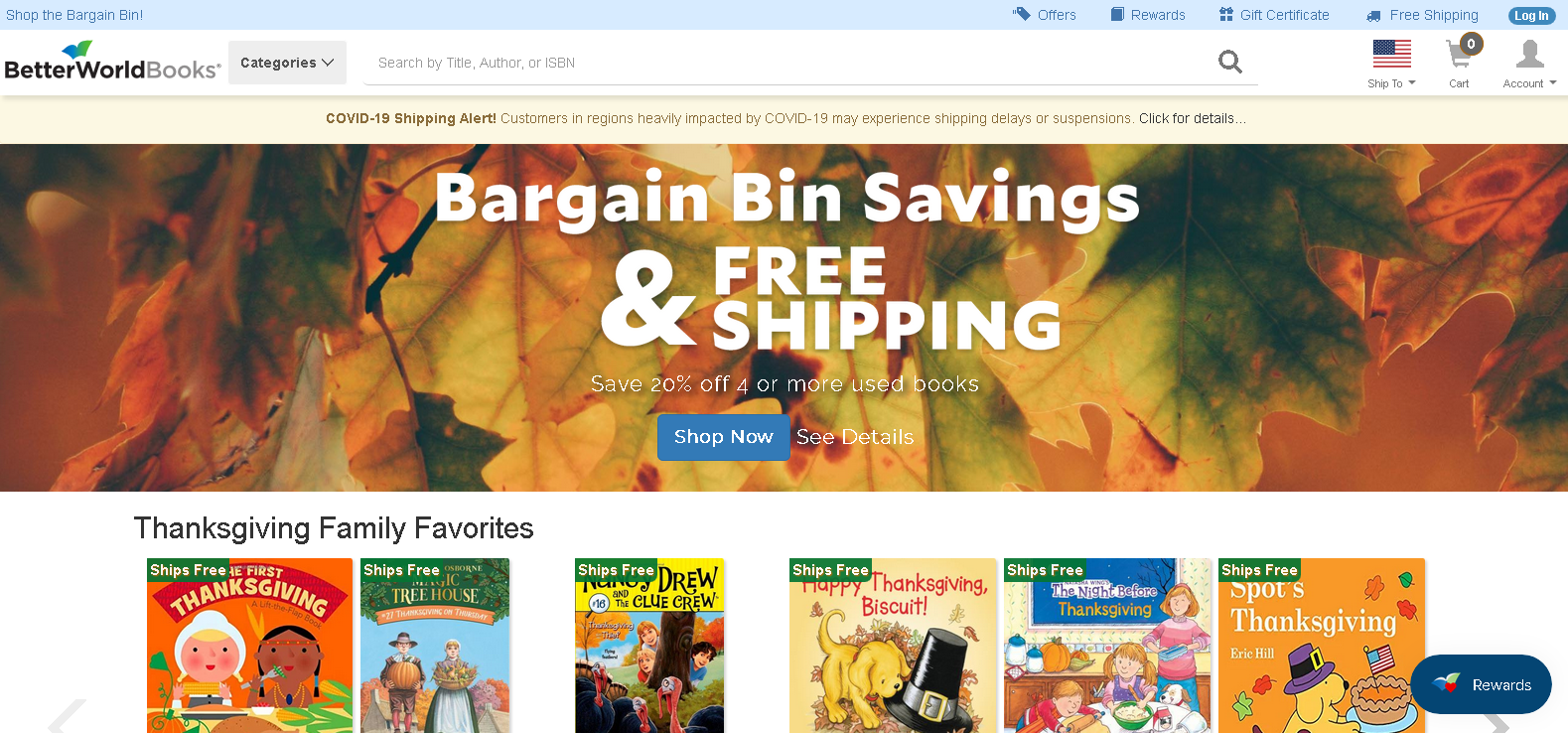
Task: Click the Free Shipping truck icon
Action: point(1373,16)
